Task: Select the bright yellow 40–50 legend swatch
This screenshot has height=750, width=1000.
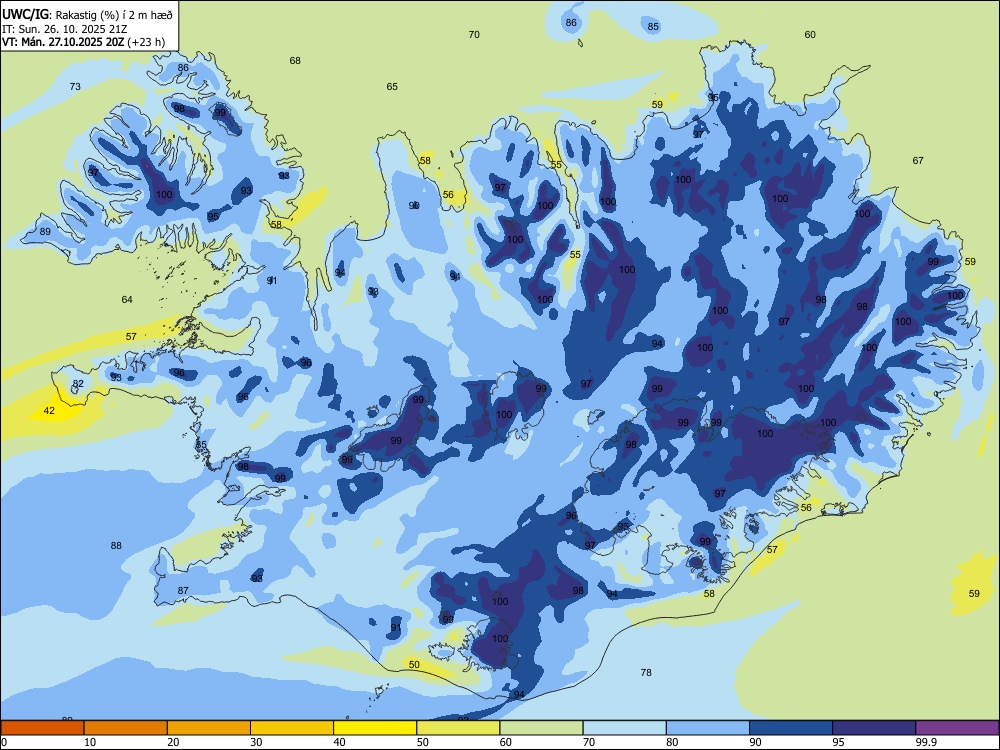Action: (x=375, y=728)
